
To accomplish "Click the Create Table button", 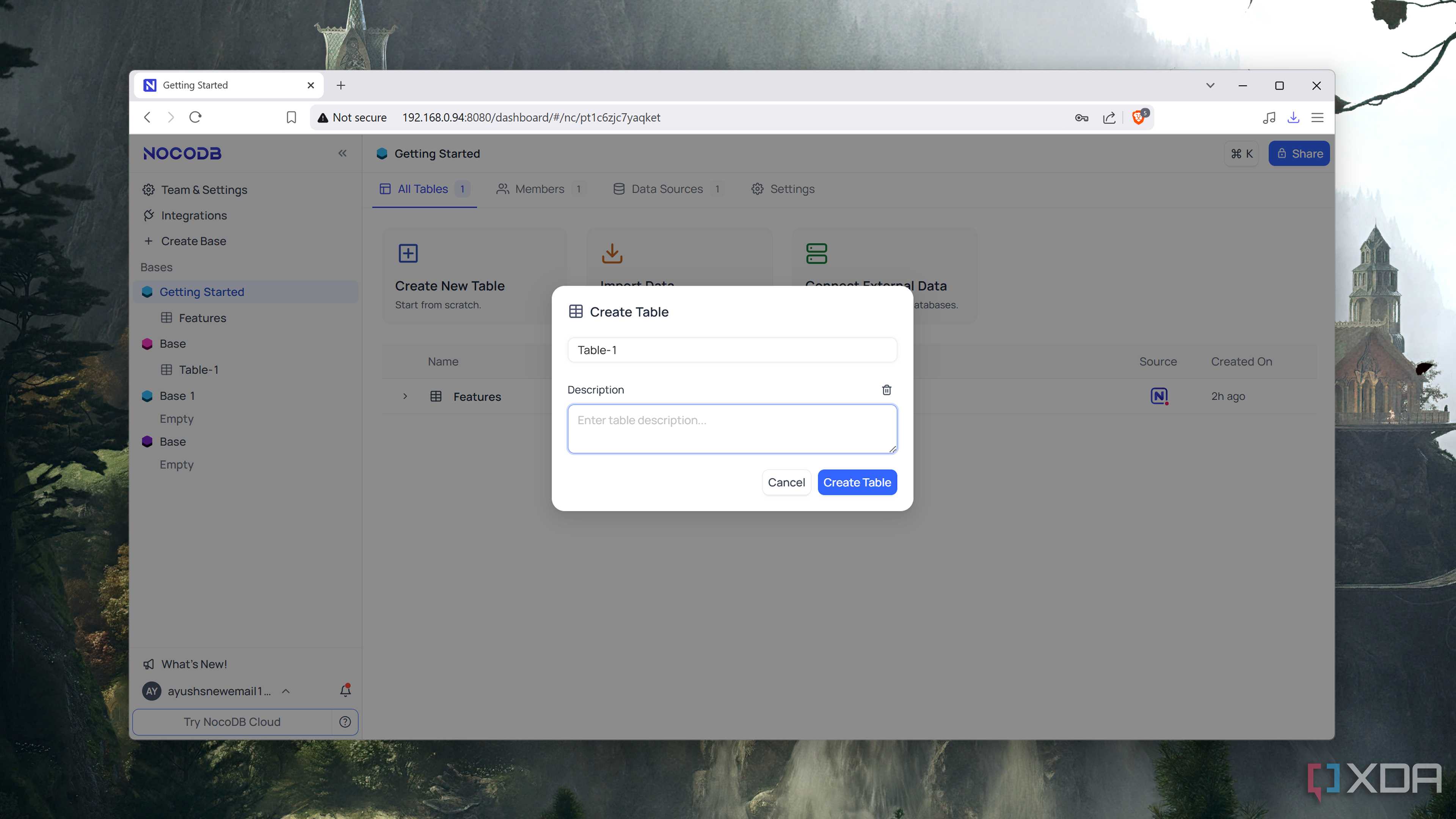I will tap(857, 482).
